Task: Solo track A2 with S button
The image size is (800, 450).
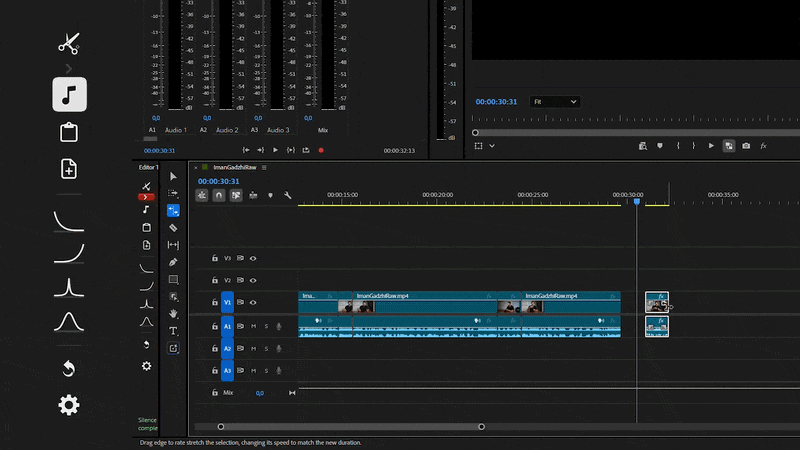Action: coord(266,348)
